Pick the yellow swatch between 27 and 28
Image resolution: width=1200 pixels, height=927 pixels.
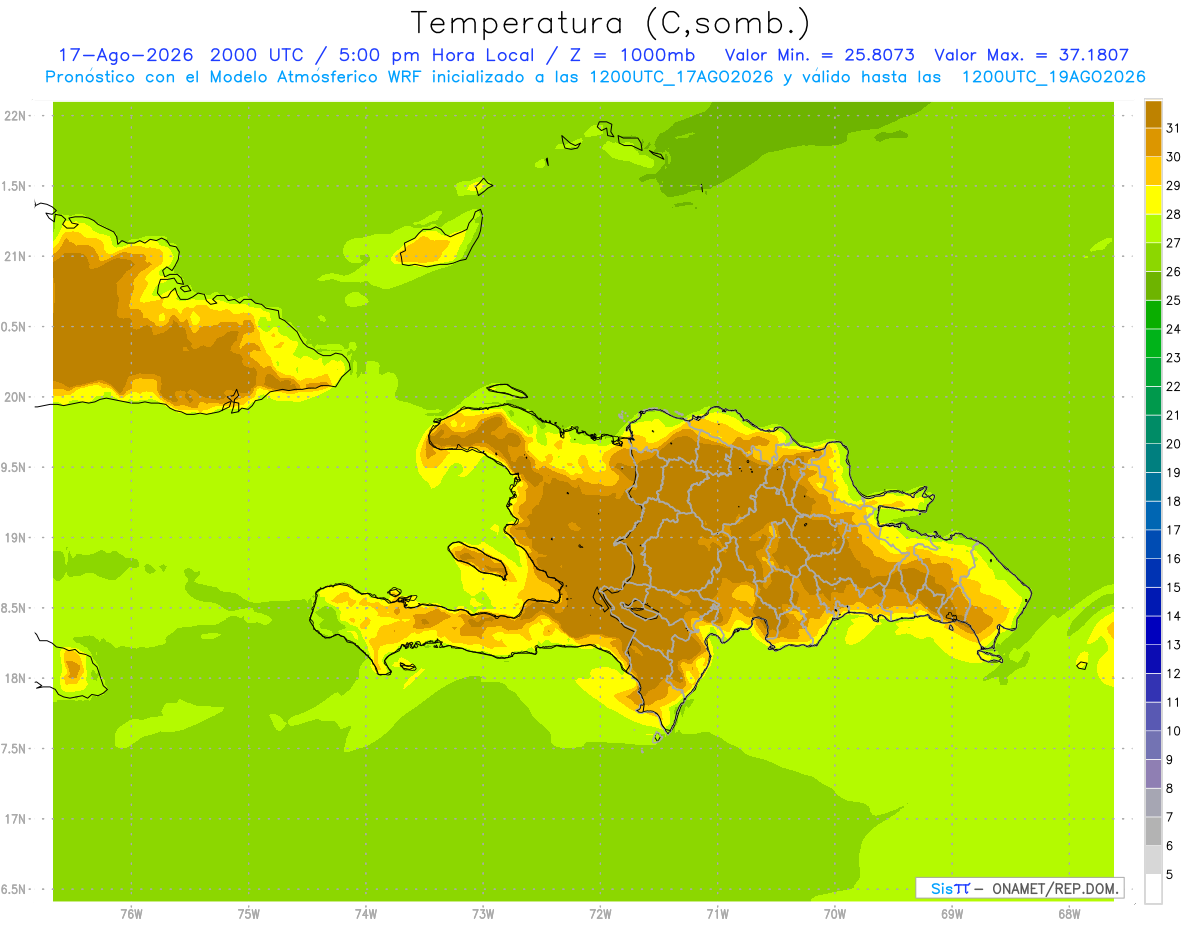(1153, 229)
